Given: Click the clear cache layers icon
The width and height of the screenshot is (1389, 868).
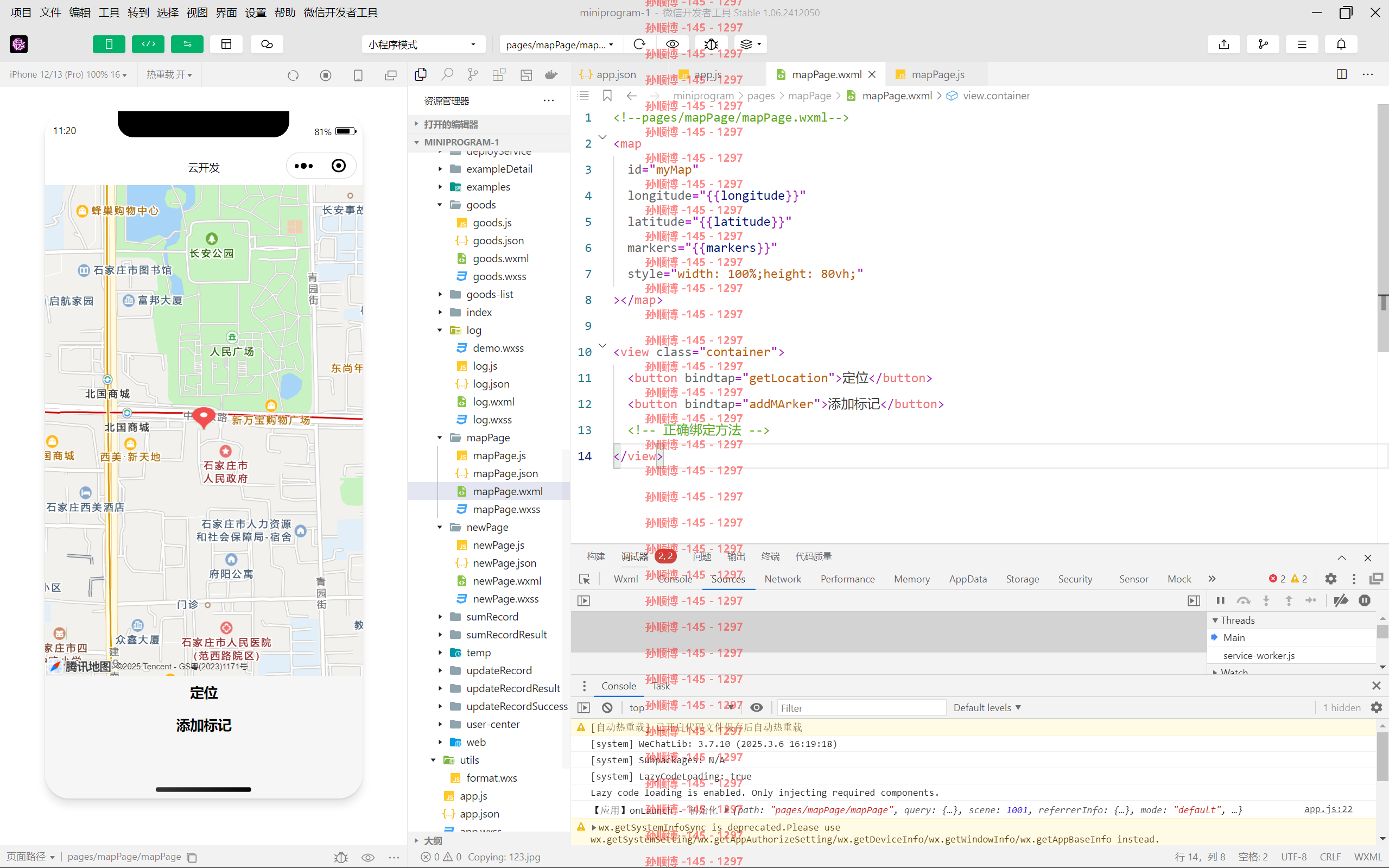Looking at the screenshot, I should tap(750, 44).
